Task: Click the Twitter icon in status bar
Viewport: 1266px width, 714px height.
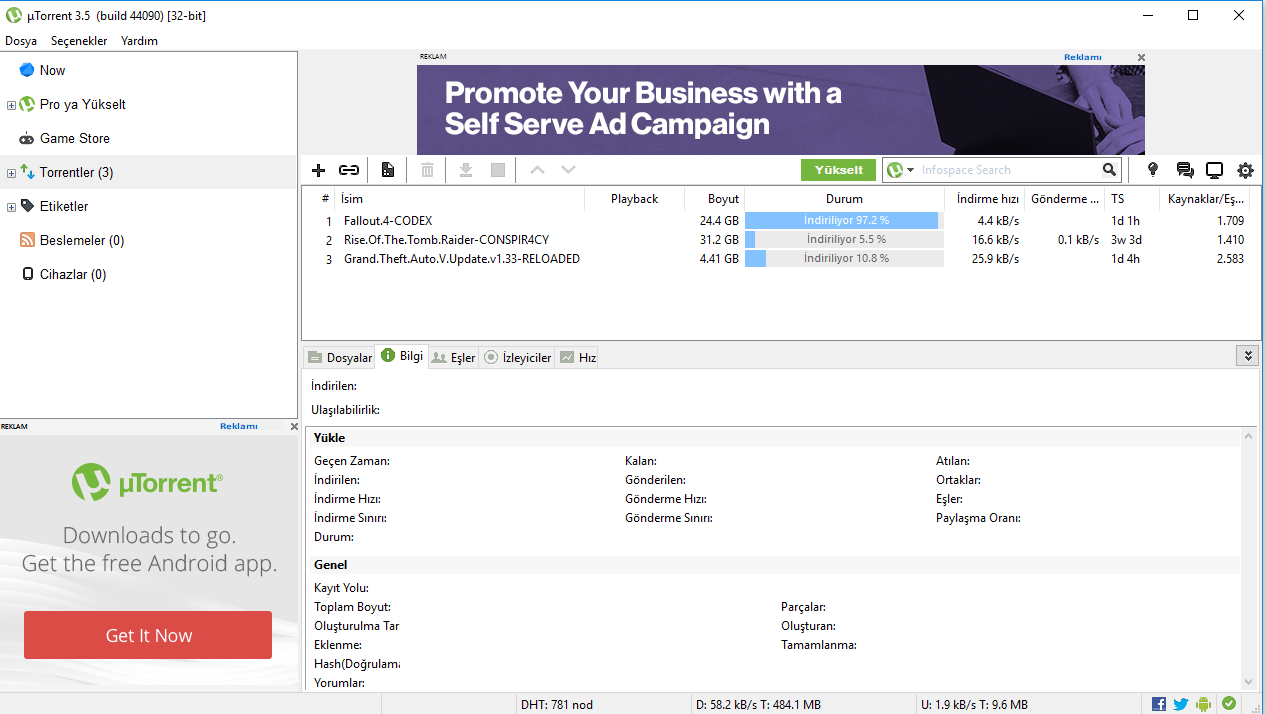Action: (1181, 704)
